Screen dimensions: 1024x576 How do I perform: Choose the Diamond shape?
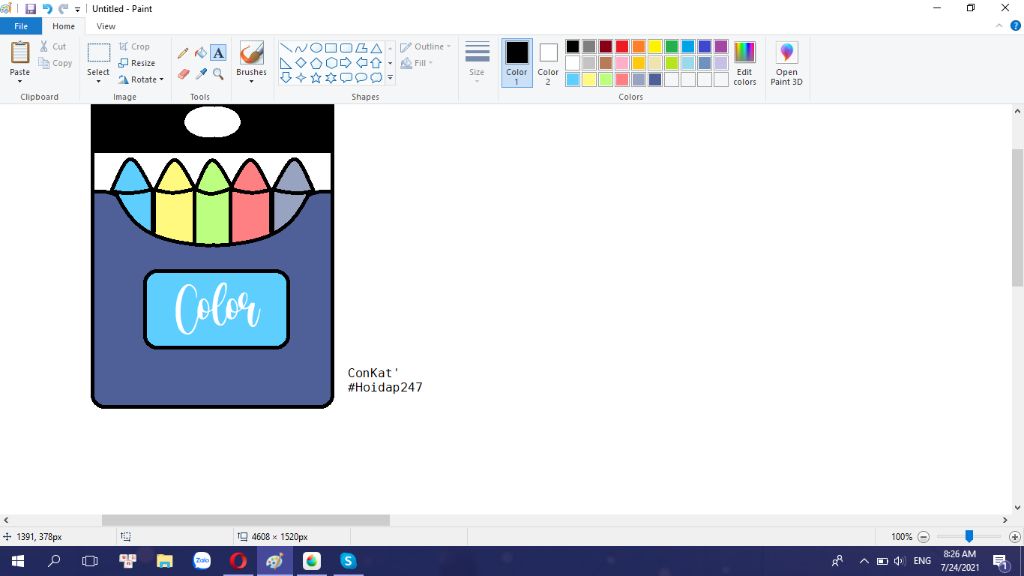(300, 63)
